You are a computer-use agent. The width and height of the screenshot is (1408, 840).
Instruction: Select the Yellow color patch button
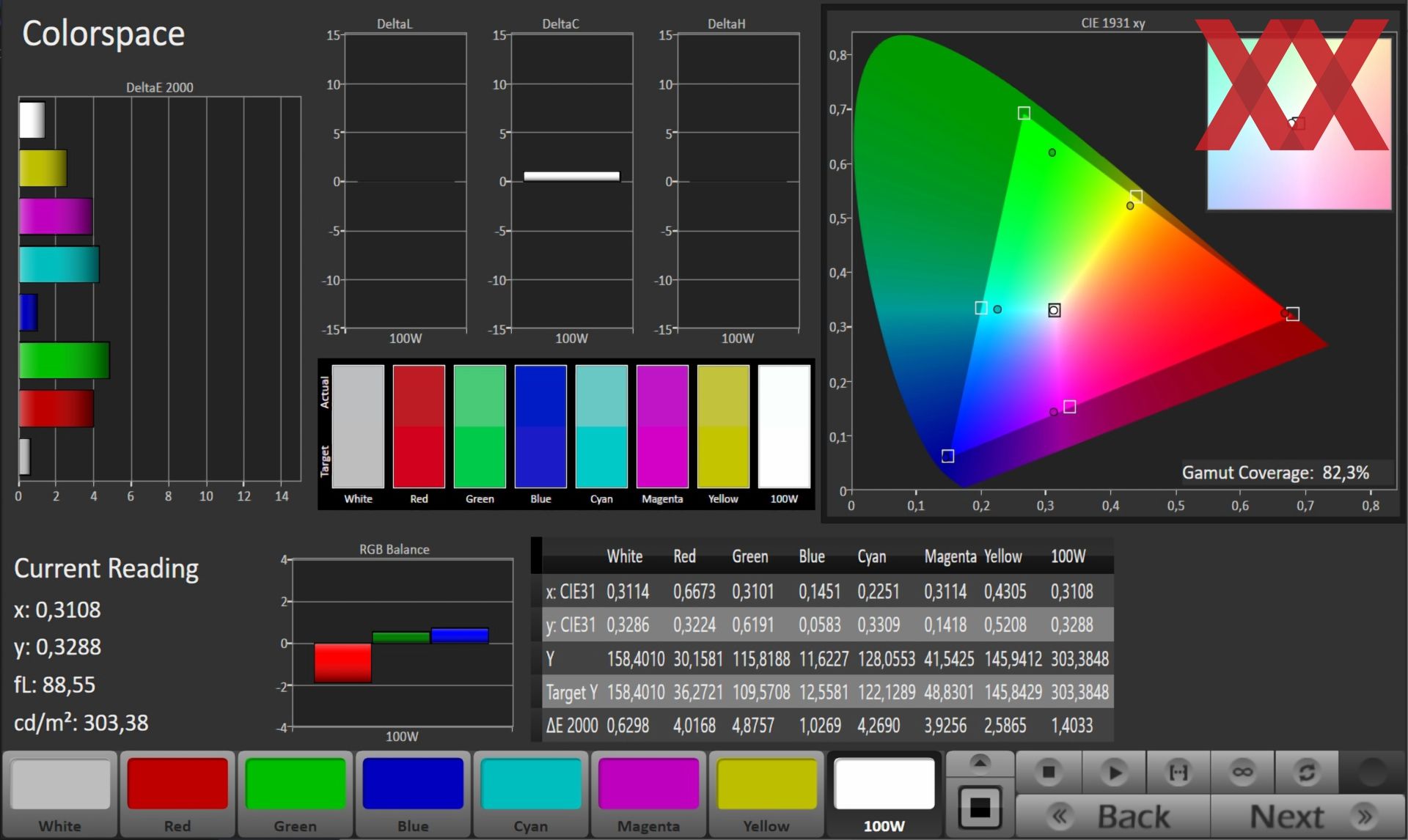tap(766, 795)
